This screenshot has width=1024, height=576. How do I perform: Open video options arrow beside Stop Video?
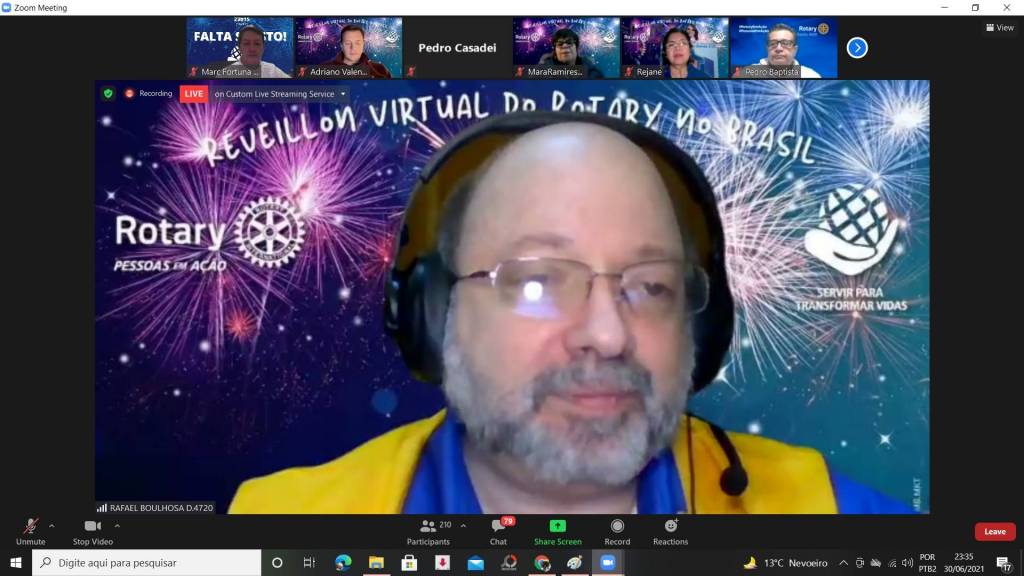point(117,525)
